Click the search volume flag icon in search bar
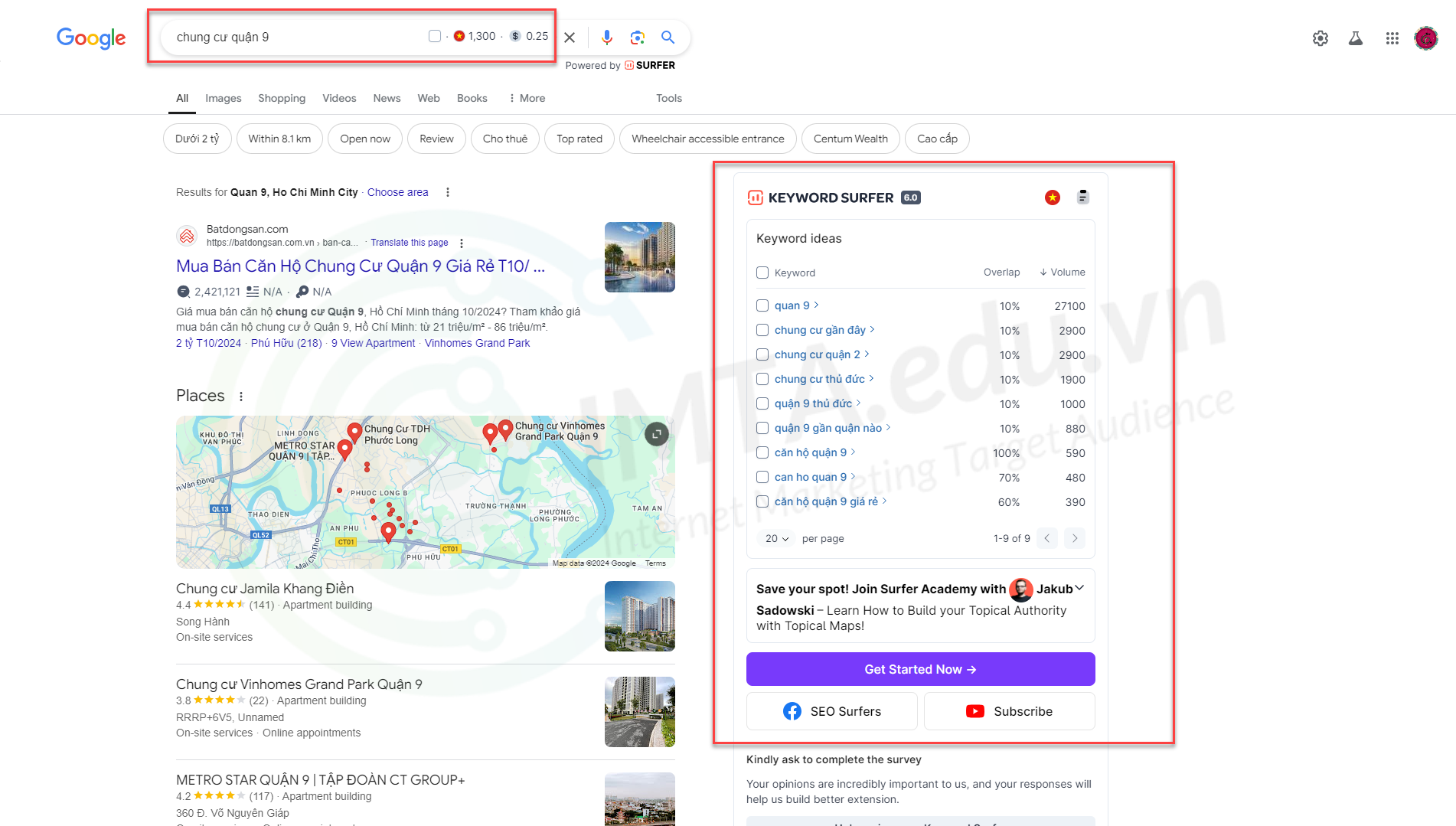 point(459,36)
